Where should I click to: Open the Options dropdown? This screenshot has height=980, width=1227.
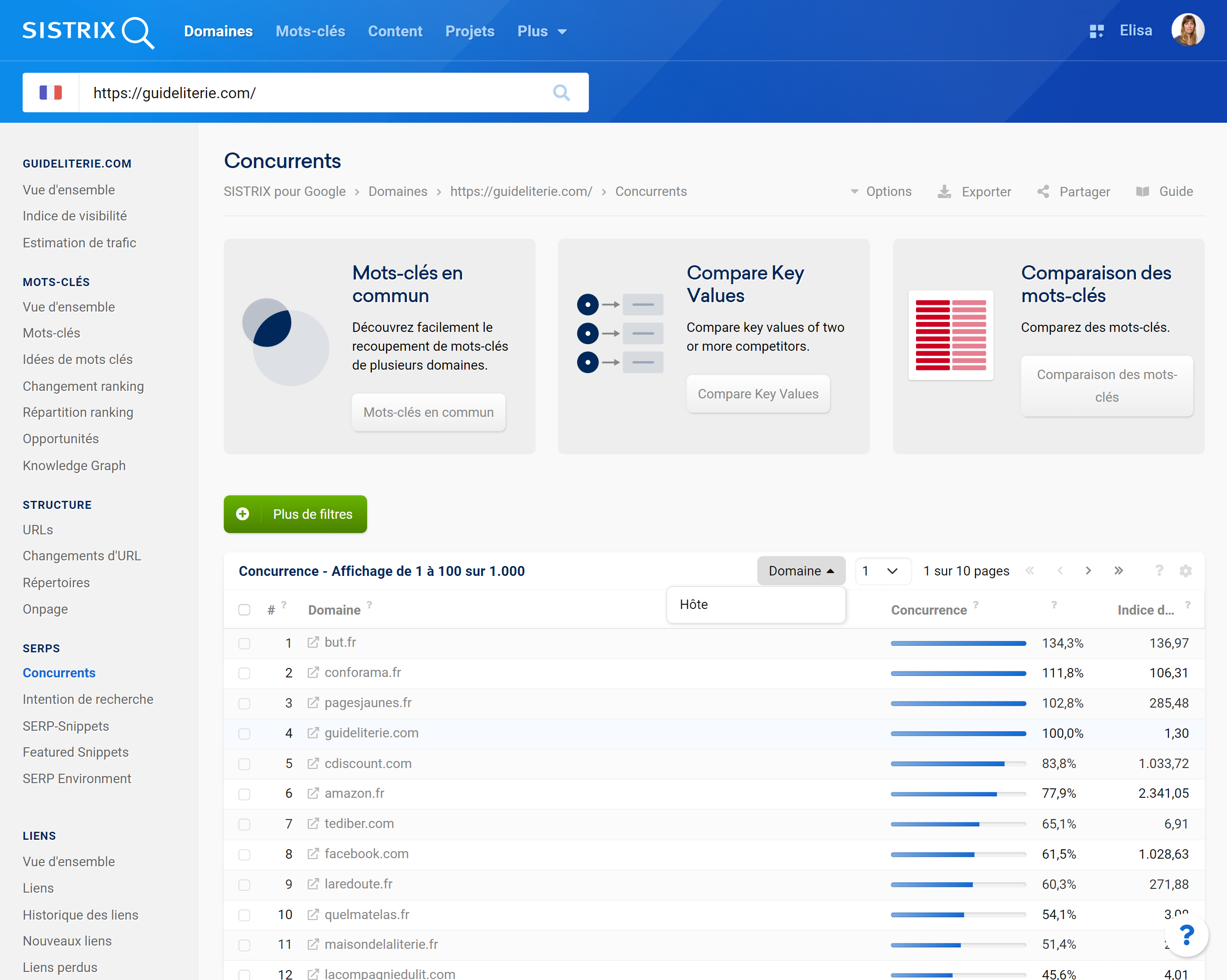pos(881,191)
